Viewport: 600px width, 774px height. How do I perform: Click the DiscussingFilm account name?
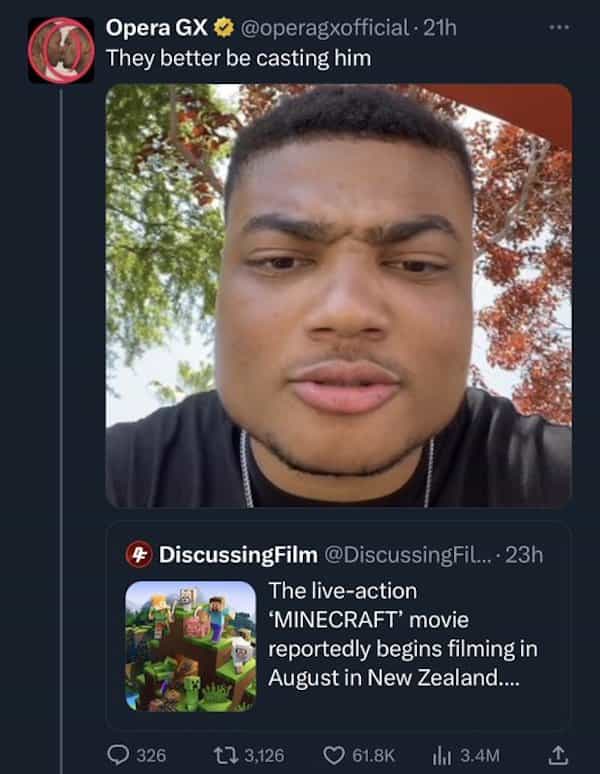pos(238,554)
